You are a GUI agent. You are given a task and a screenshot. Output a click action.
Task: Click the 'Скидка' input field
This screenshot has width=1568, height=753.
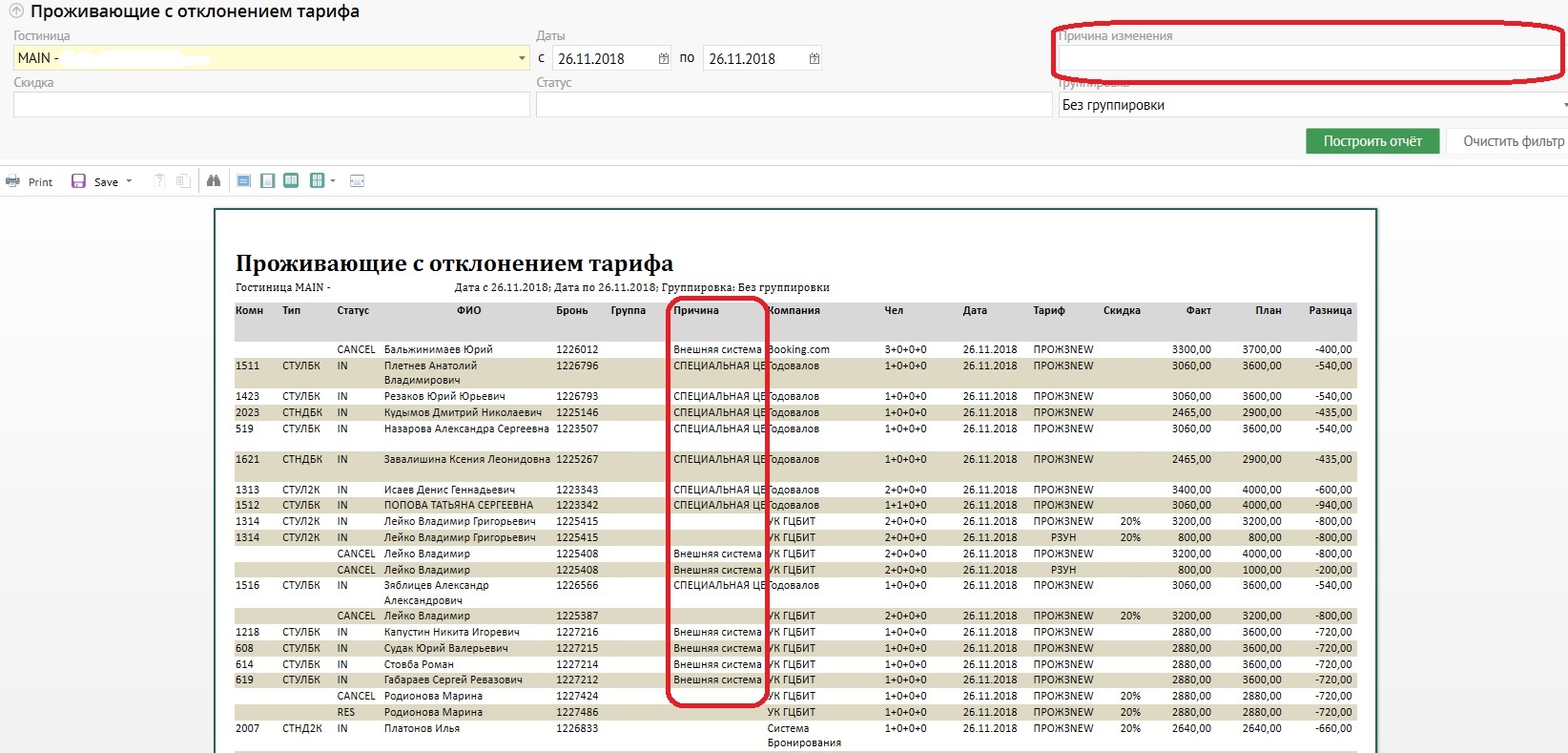271,105
